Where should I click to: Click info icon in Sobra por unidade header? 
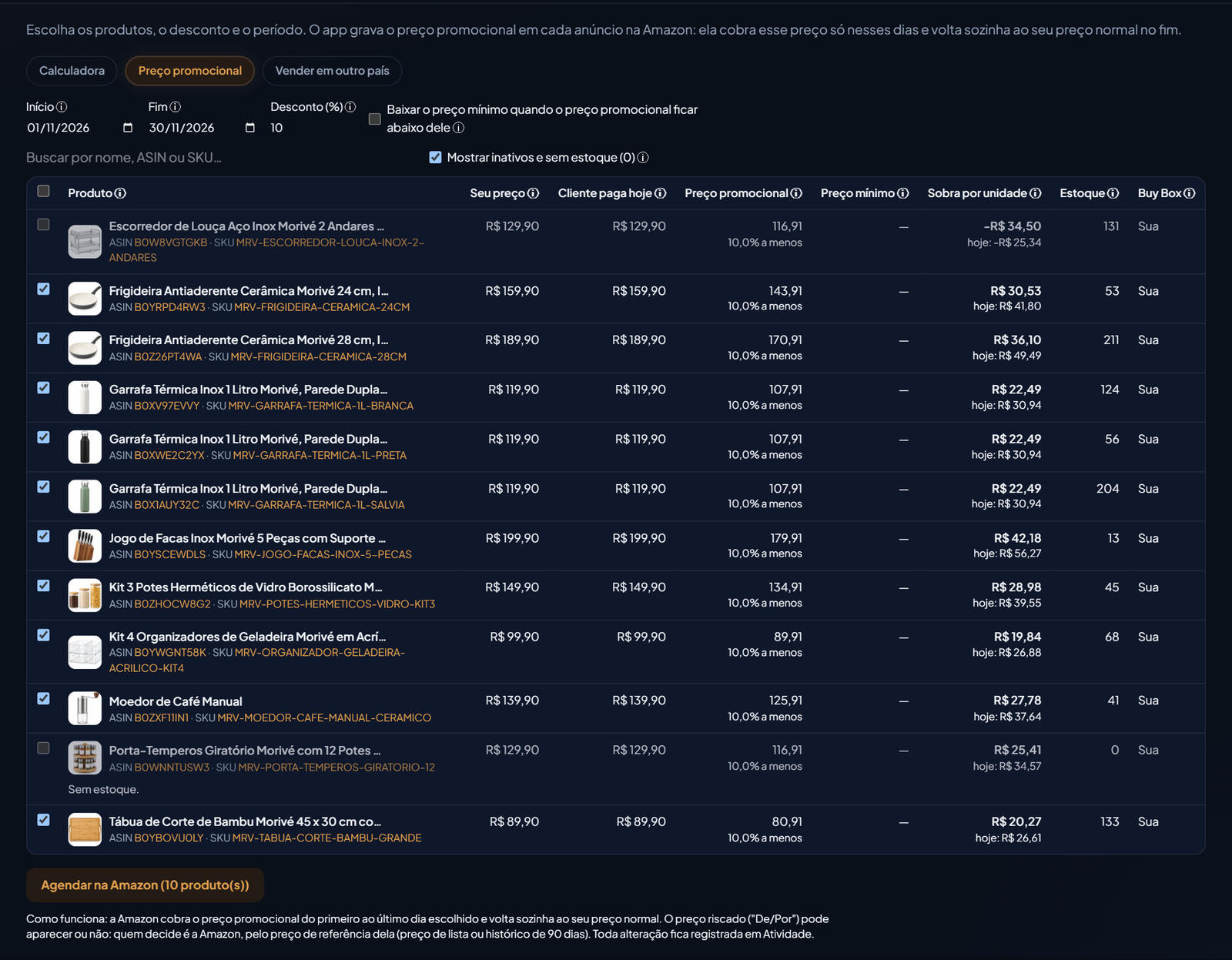tap(1036, 193)
